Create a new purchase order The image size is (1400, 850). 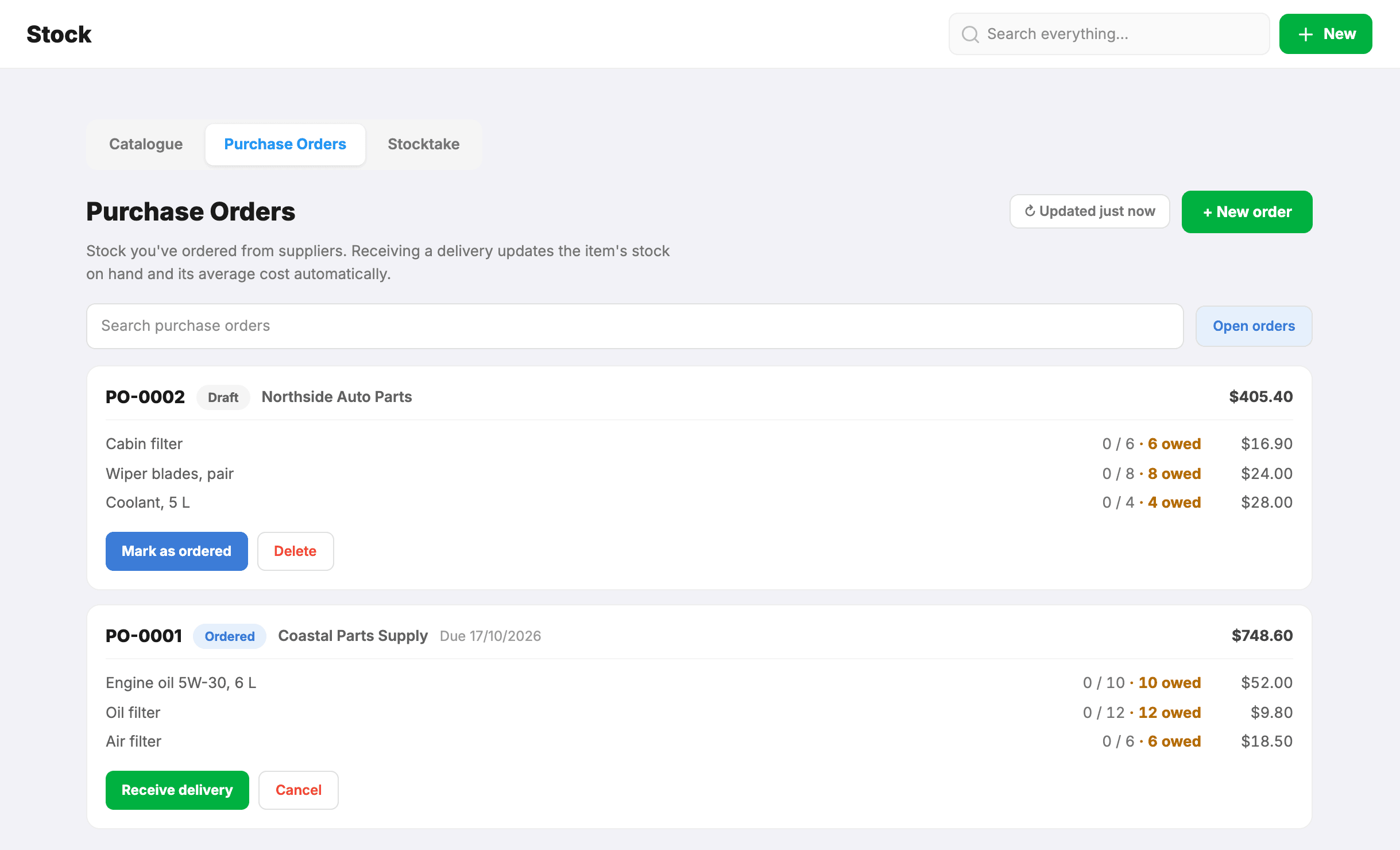coord(1247,212)
